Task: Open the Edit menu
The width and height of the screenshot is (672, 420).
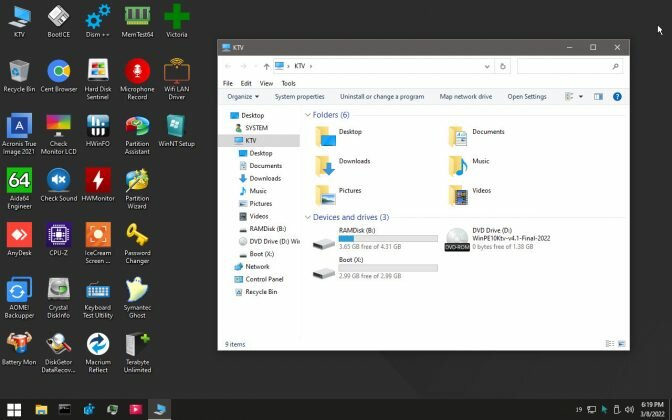Action: pos(246,83)
